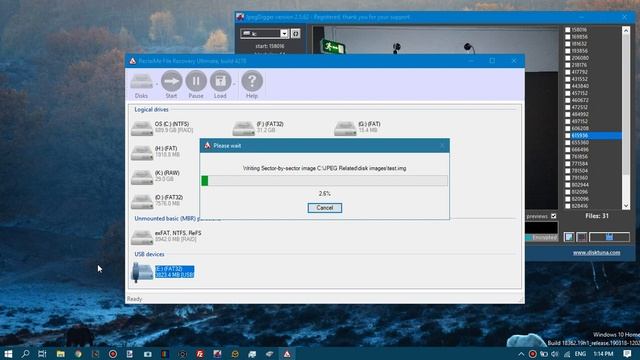The image size is (640, 360).
Task: Select the (H:) FAT drive
Action: (156, 152)
